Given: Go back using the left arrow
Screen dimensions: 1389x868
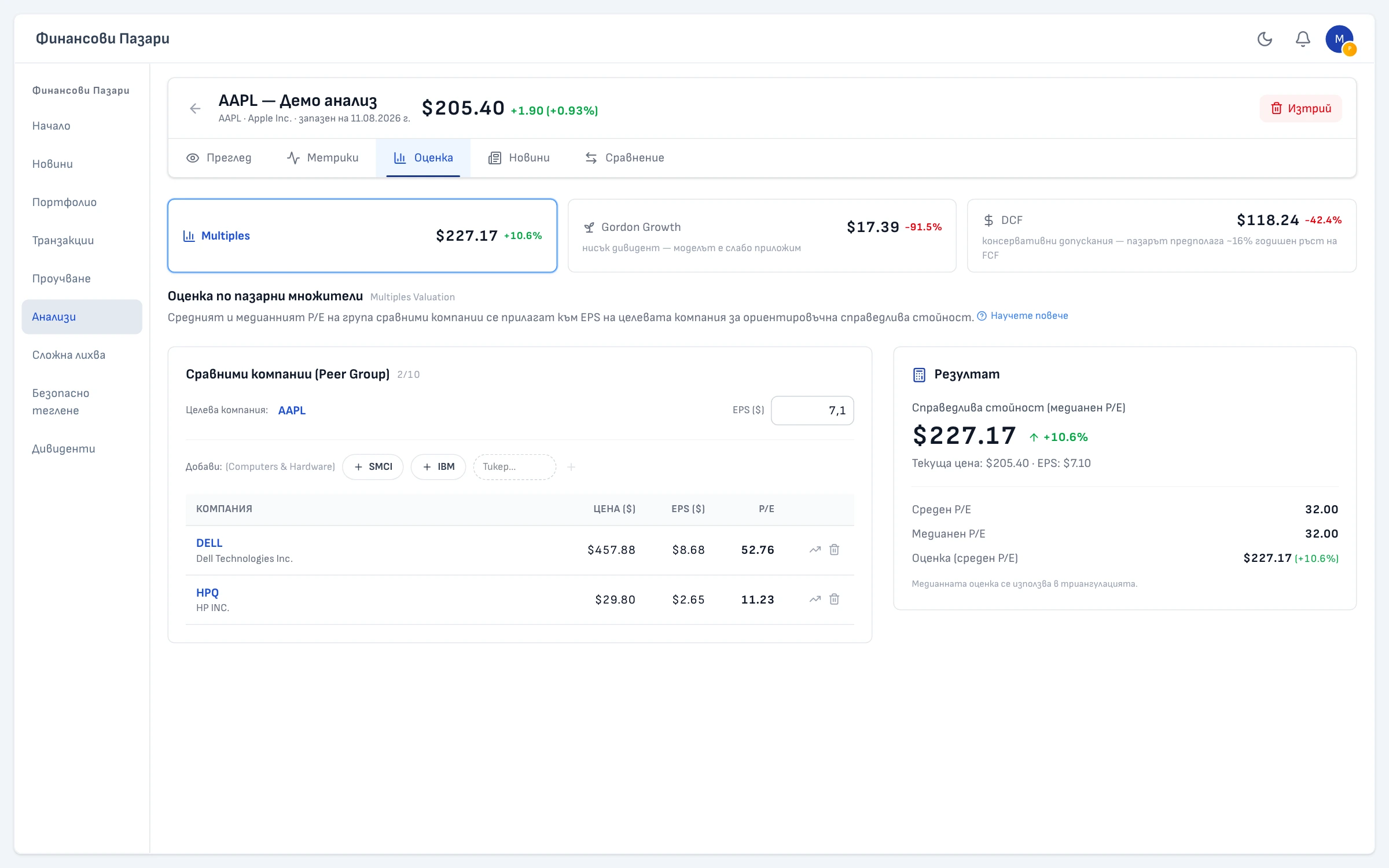Looking at the screenshot, I should tap(195, 108).
